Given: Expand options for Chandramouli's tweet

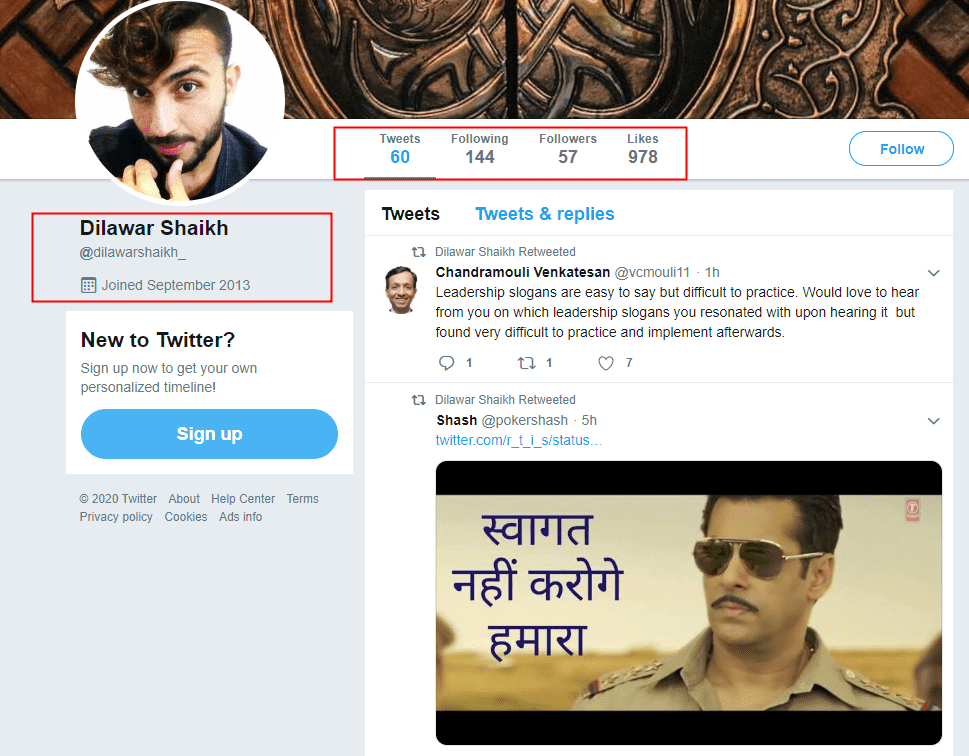Looking at the screenshot, I should click(x=934, y=273).
